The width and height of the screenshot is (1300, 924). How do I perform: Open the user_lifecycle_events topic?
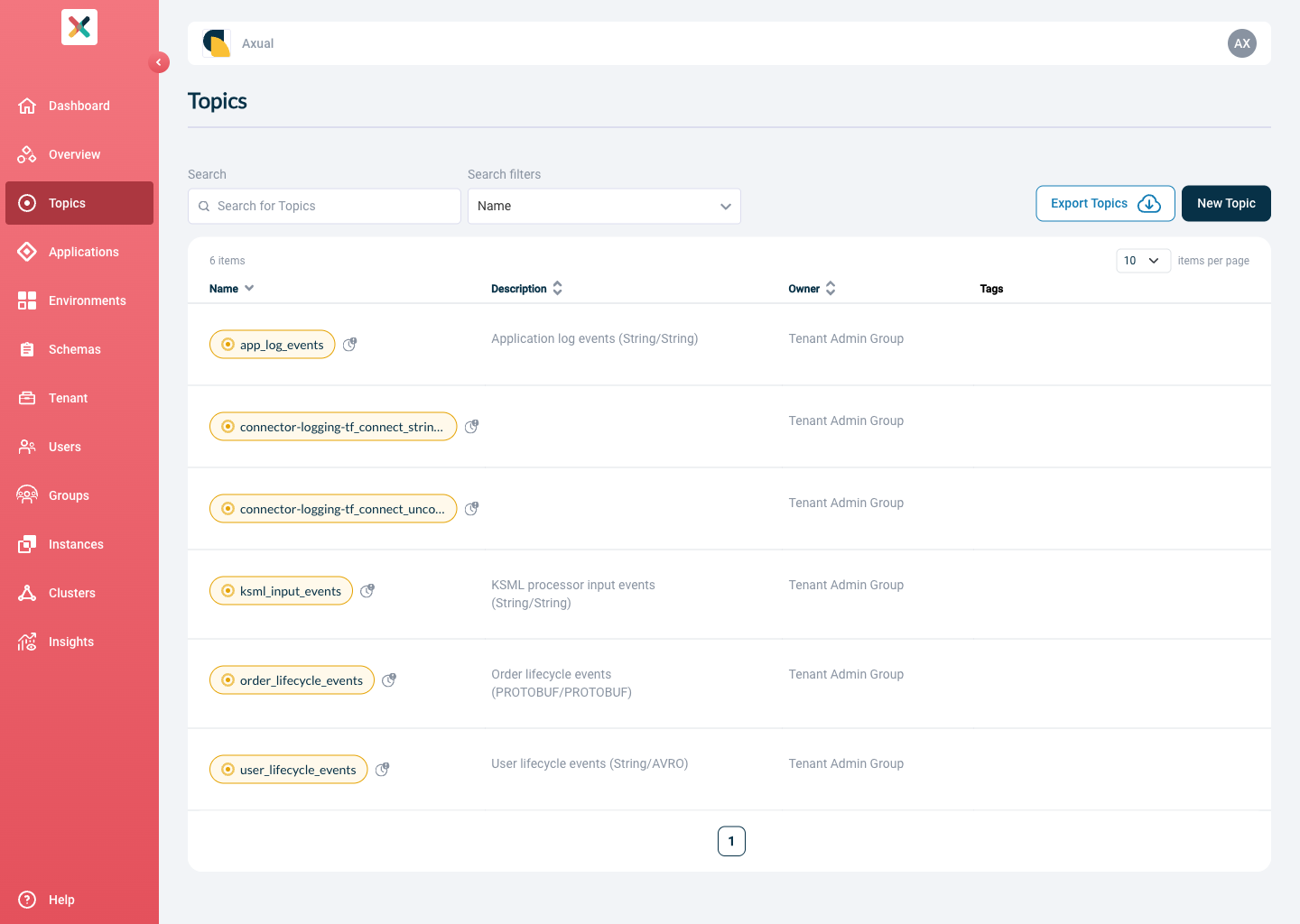pyautogui.click(x=289, y=770)
